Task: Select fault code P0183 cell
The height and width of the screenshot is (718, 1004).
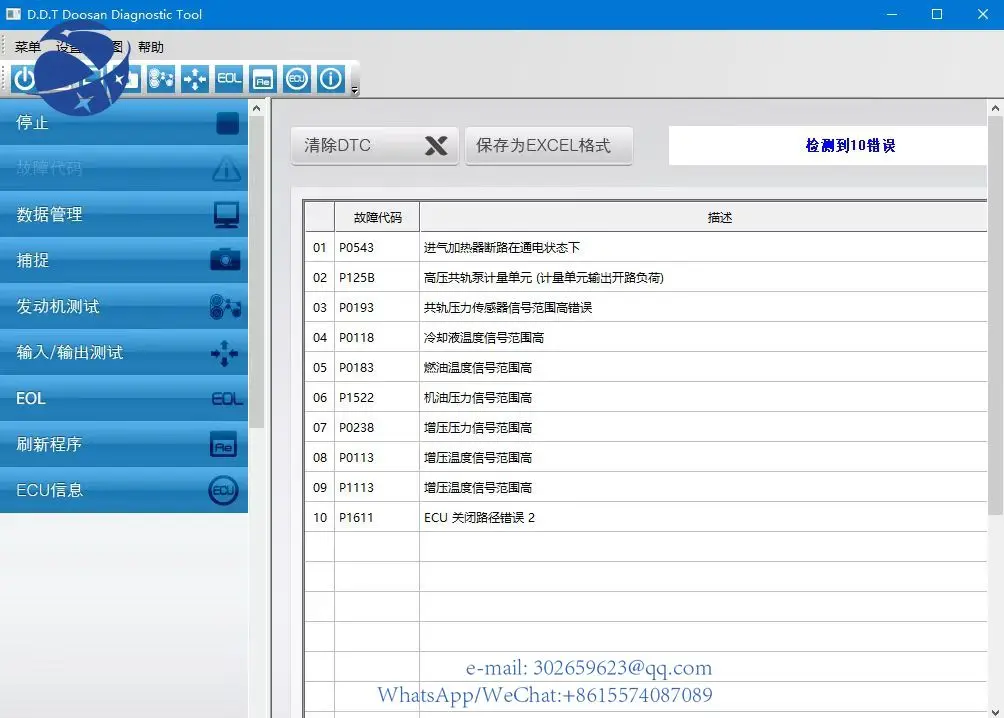Action: click(x=377, y=368)
